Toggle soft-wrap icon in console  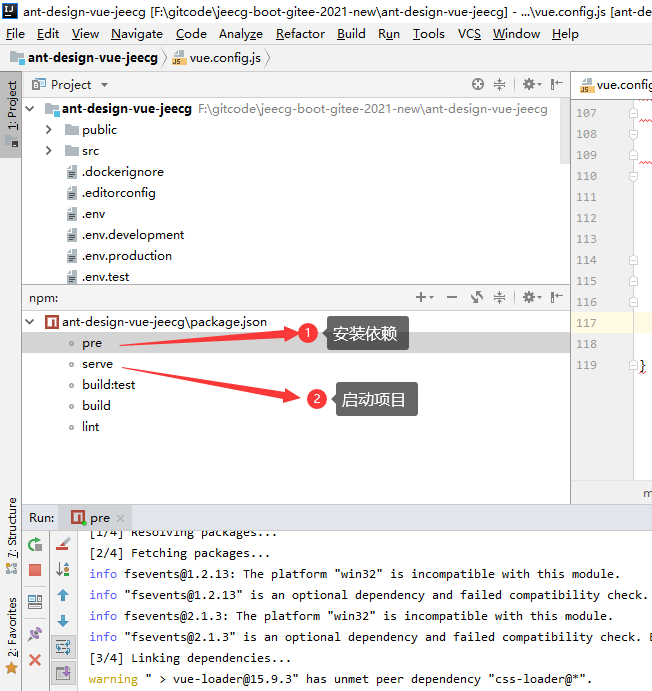coord(63,647)
